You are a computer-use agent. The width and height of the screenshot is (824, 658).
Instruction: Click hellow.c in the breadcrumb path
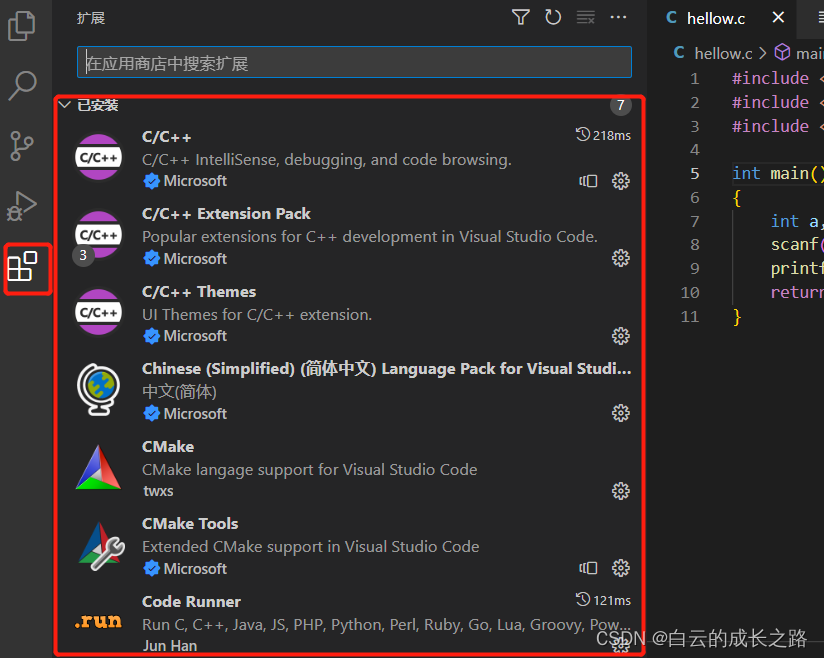pos(723,53)
